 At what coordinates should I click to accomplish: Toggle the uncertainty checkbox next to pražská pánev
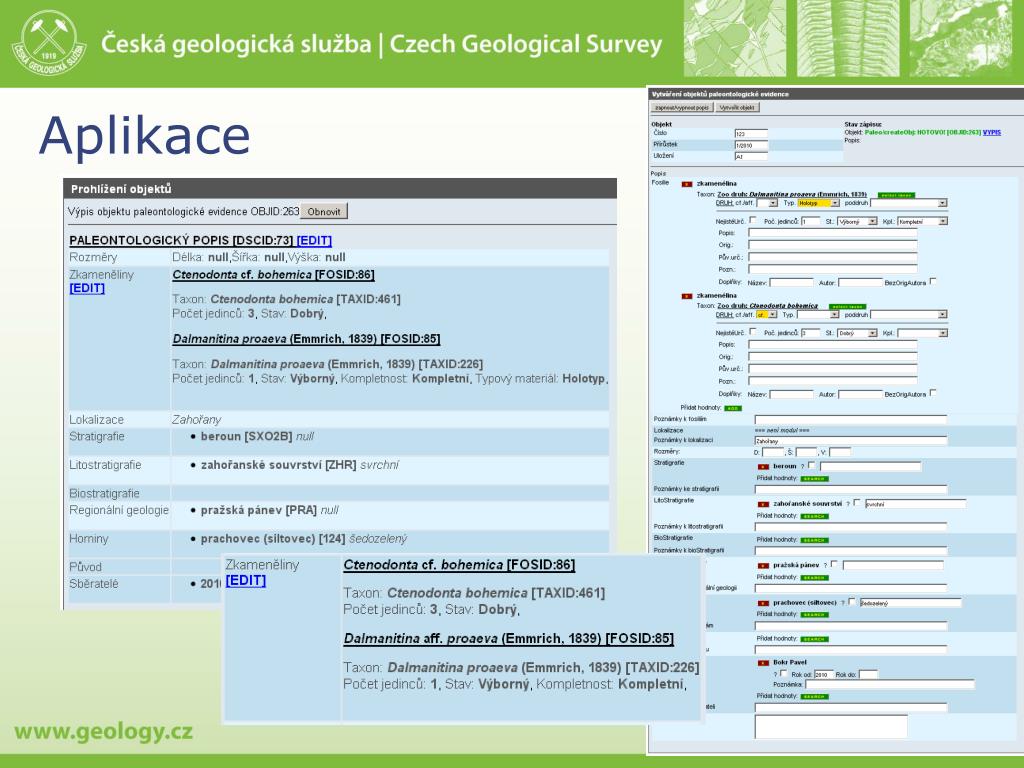click(x=834, y=564)
